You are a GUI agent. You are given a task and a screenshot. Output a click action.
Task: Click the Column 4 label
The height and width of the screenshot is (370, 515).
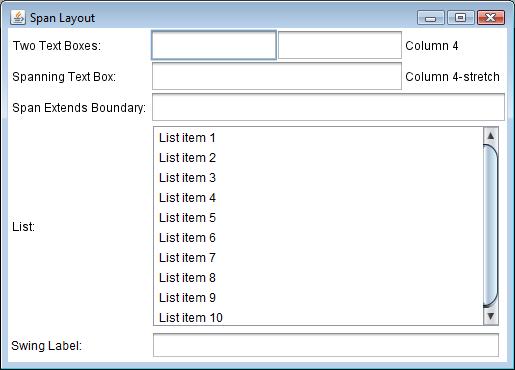point(432,46)
